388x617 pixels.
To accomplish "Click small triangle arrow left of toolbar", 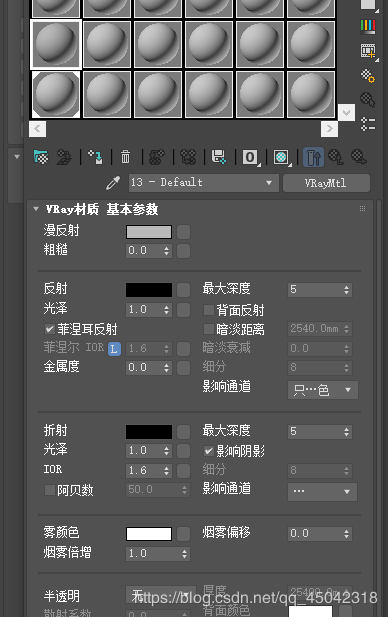I will [17, 157].
